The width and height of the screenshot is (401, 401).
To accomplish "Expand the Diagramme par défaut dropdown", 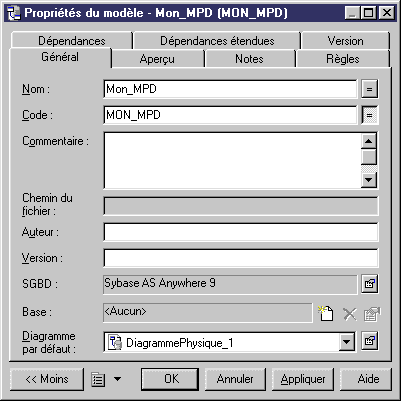I will pos(347,342).
